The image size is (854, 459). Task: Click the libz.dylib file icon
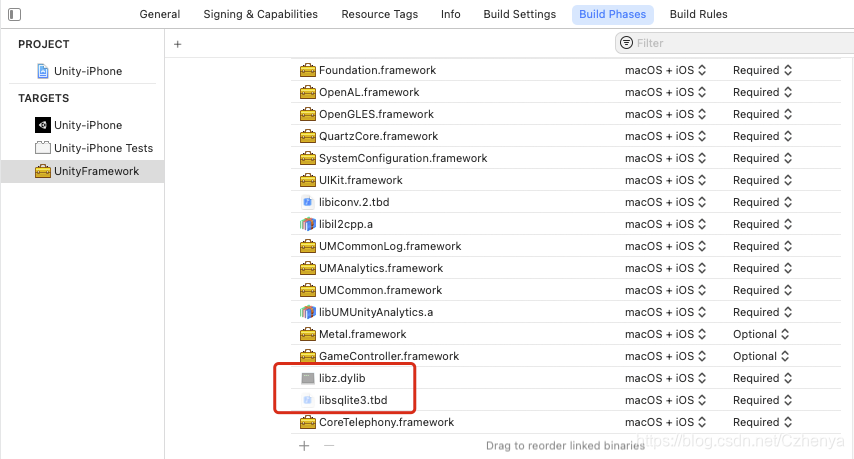(308, 378)
